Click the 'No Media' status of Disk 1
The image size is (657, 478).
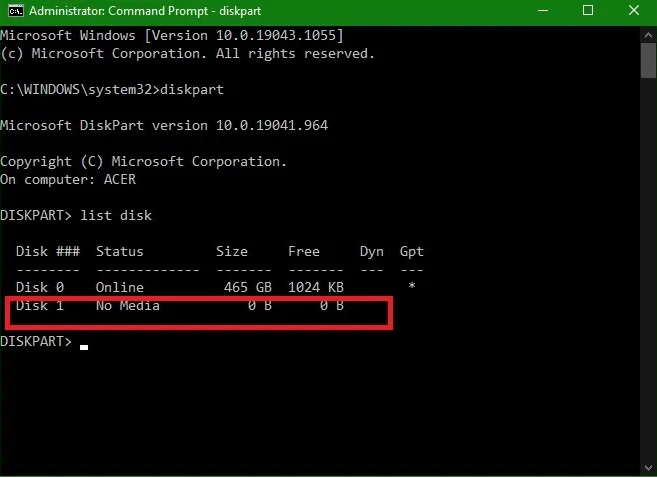[x=128, y=306]
